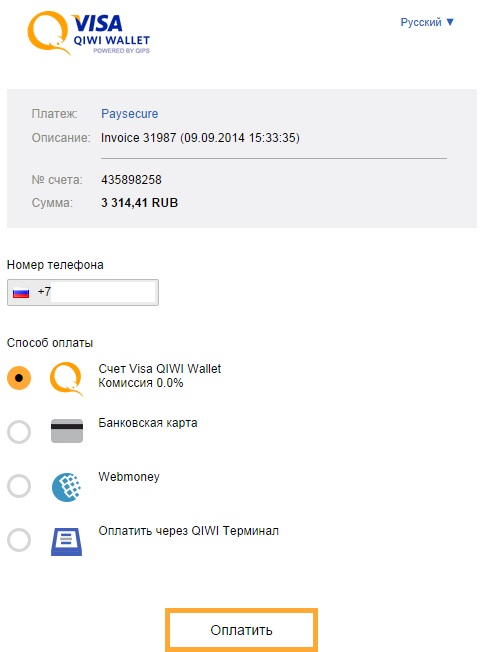Image resolution: width=482 pixels, height=652 pixels.
Task: Select the Webmoney radio button
Action: (19, 486)
